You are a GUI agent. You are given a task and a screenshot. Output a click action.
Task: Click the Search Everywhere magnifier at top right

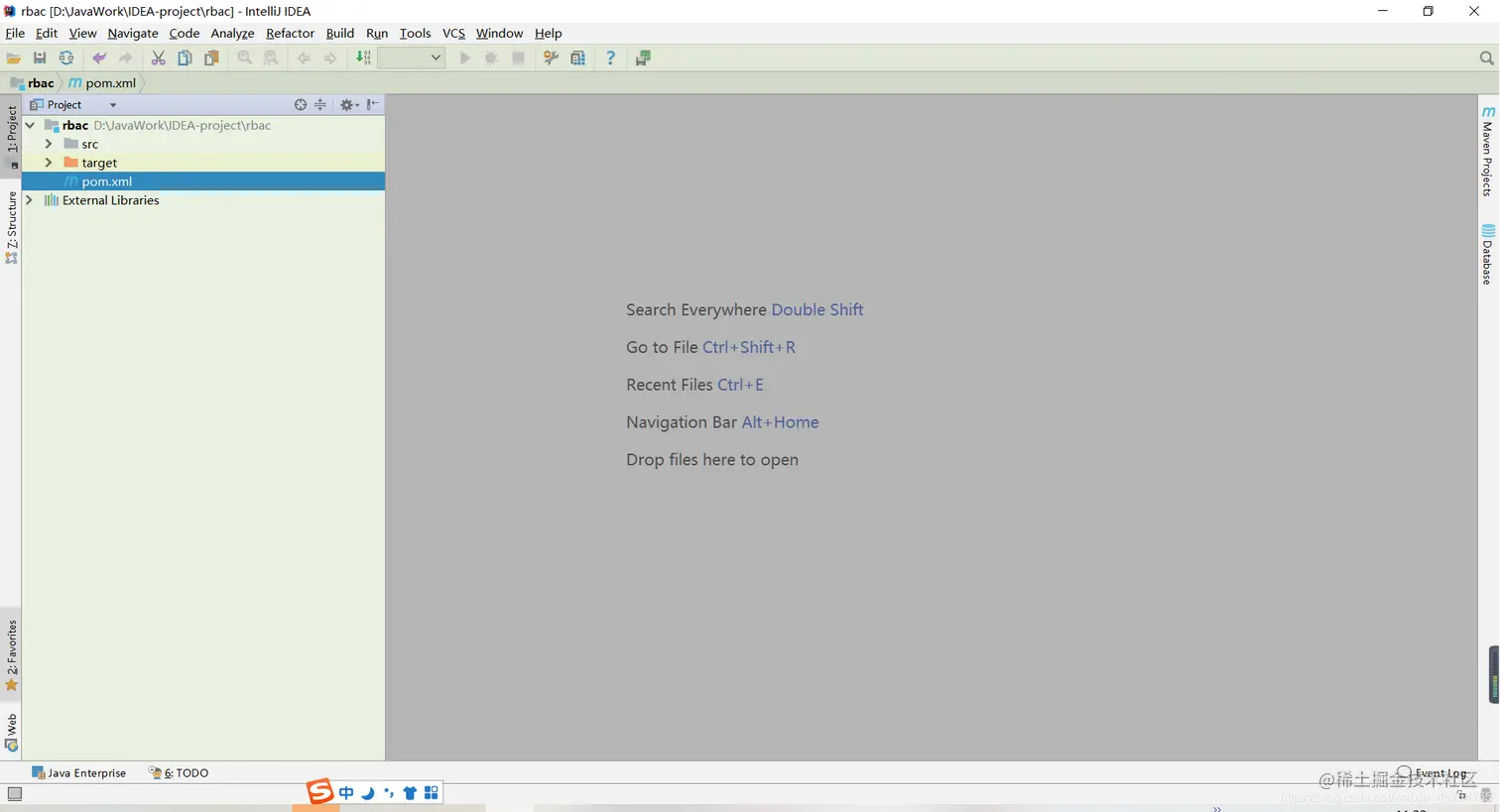(x=1486, y=58)
